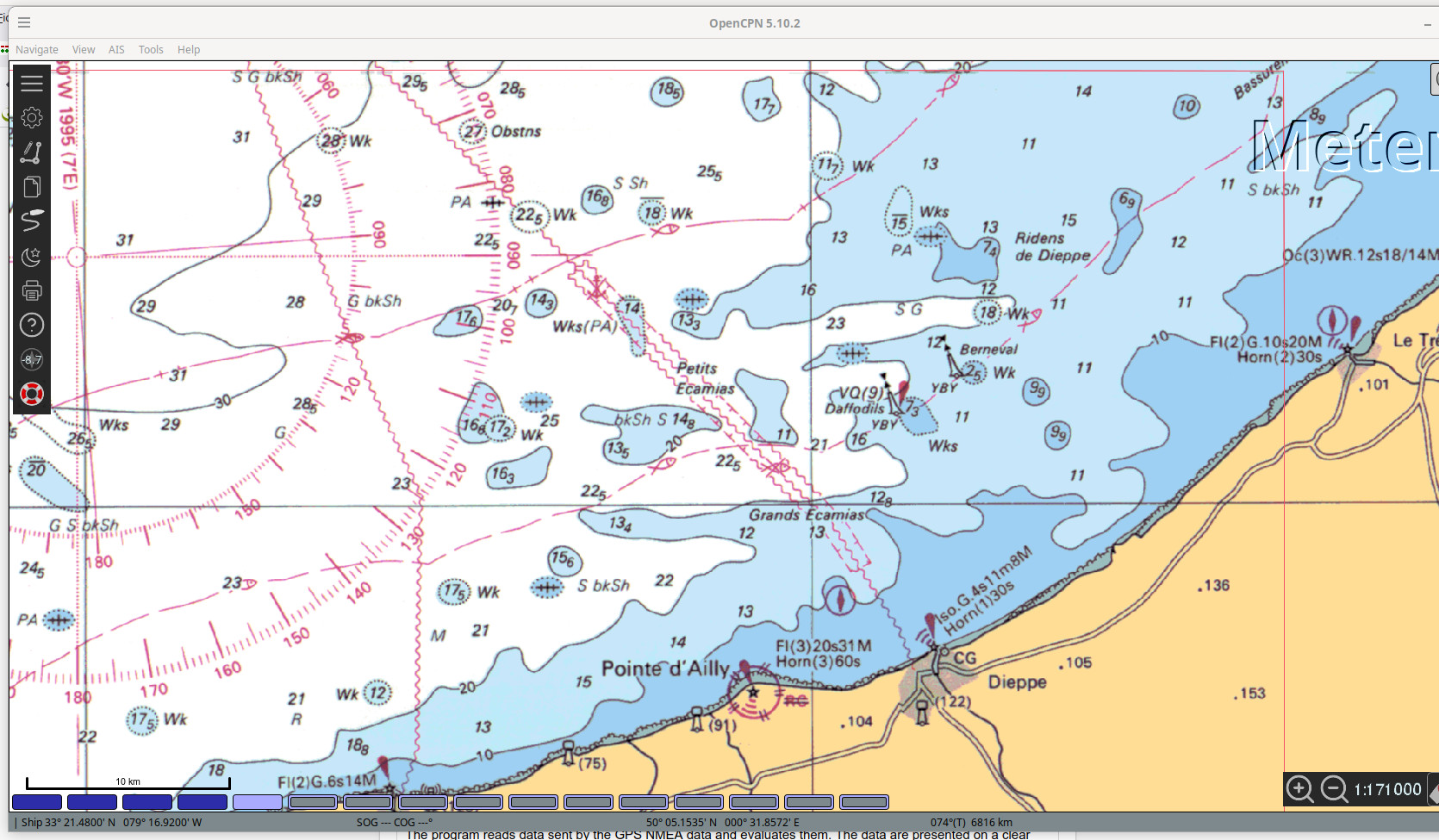This screenshot has height=840, width=1439.
Task: Print the current chart view
Action: coord(32,291)
